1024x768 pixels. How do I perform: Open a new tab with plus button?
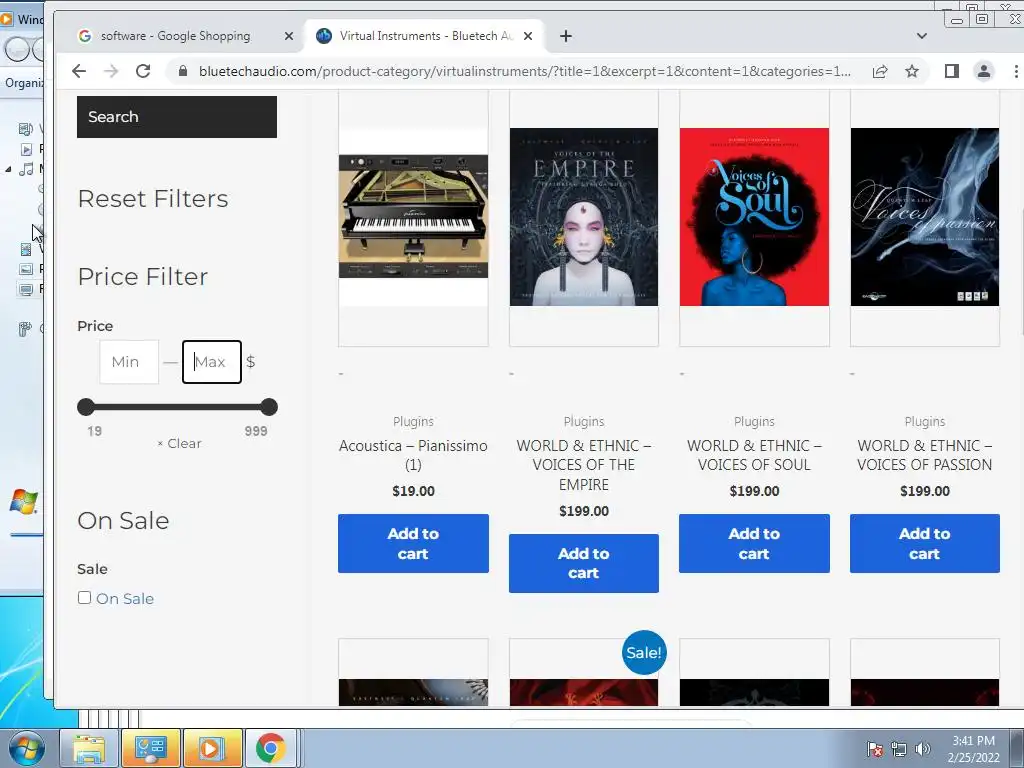(566, 36)
